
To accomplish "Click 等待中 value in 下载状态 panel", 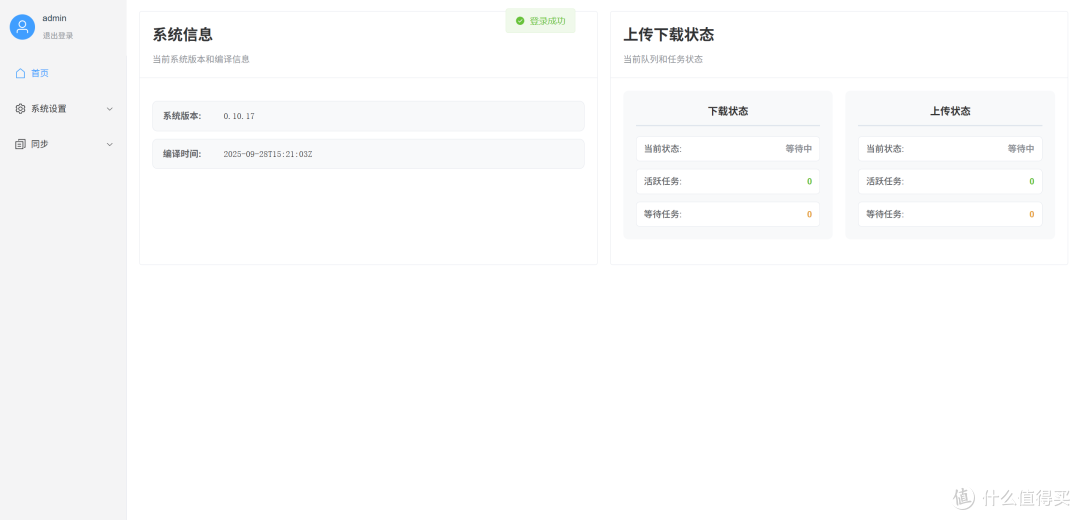I will pos(799,149).
